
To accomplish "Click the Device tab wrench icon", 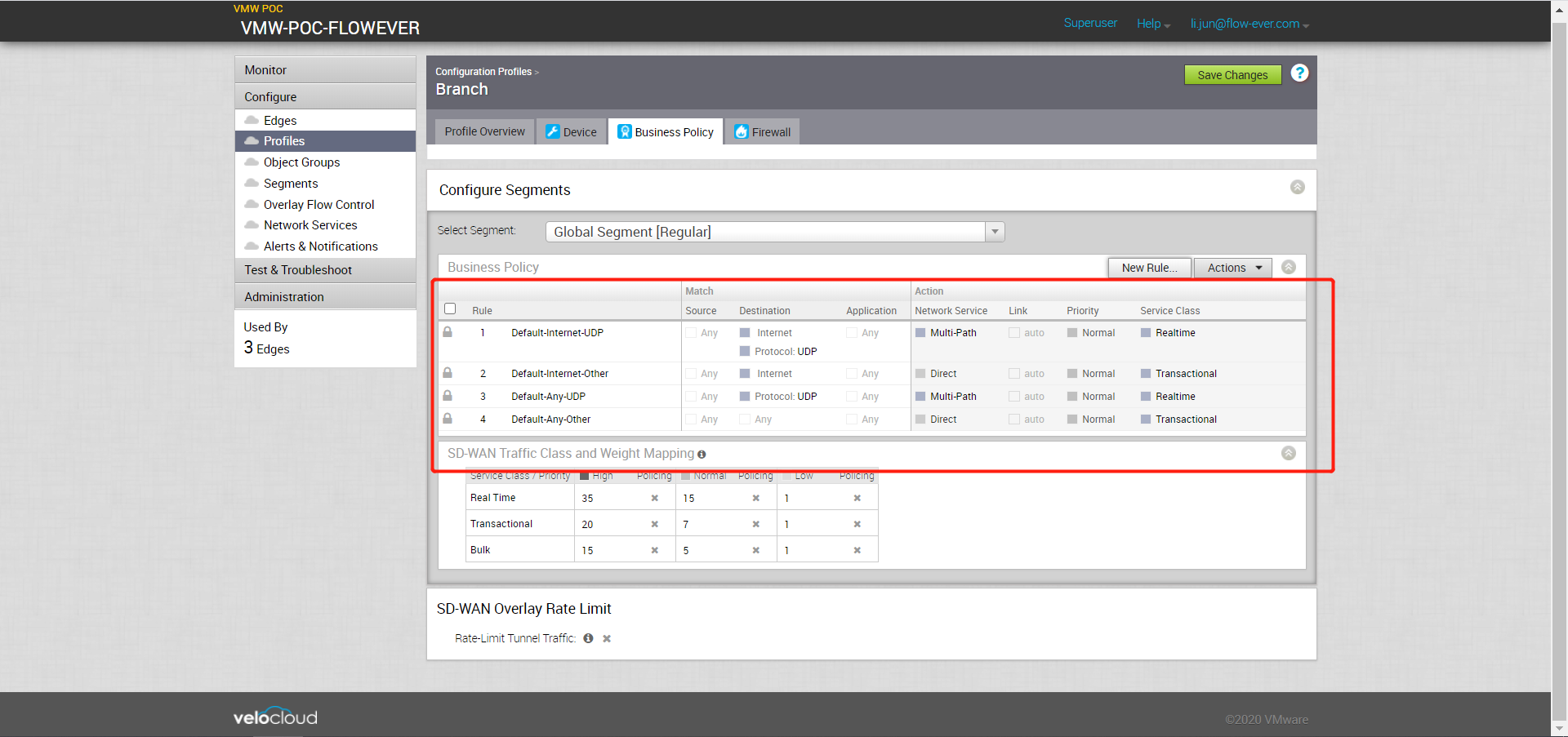I will pos(552,131).
